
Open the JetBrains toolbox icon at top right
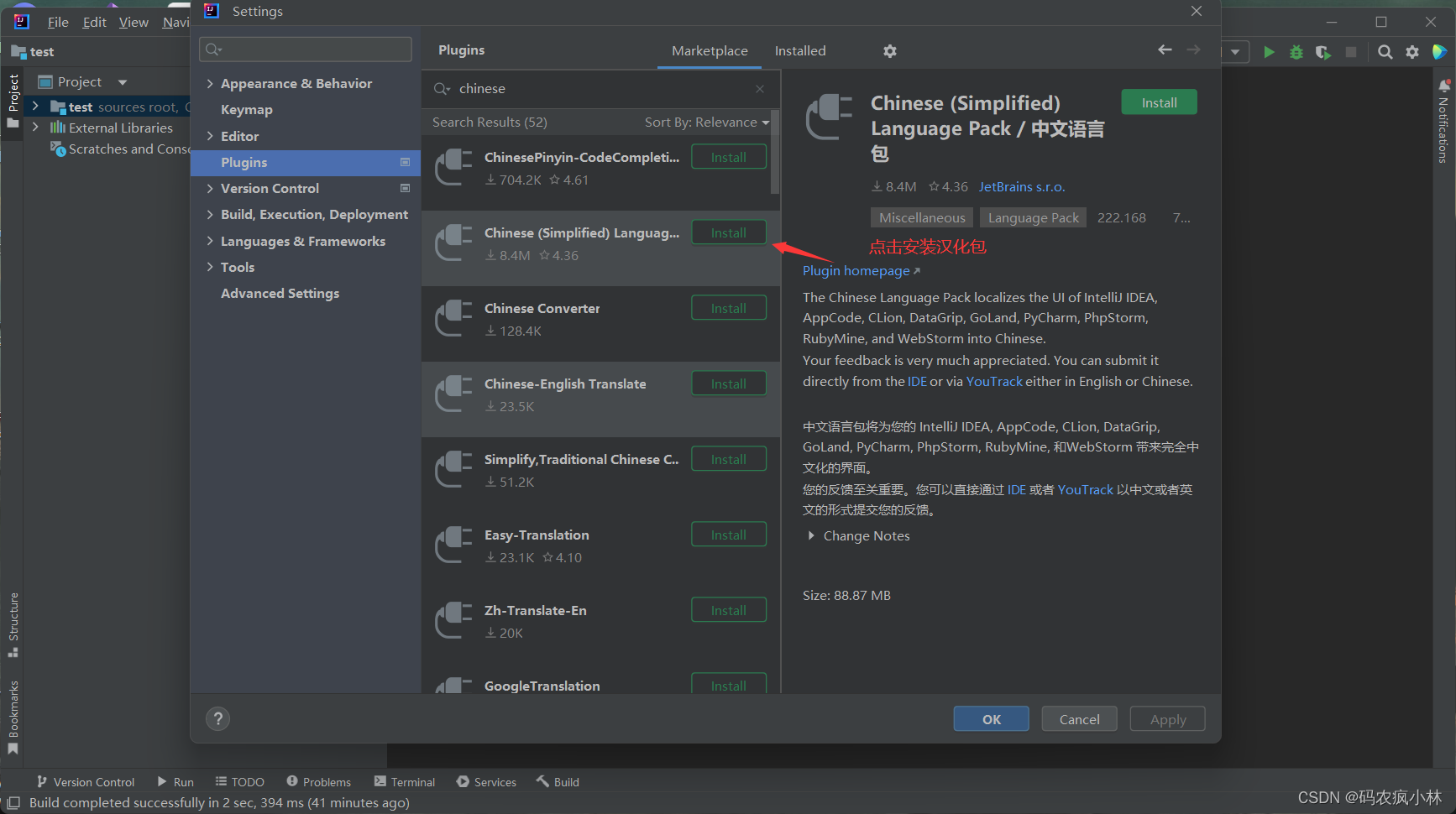pyautogui.click(x=1439, y=52)
